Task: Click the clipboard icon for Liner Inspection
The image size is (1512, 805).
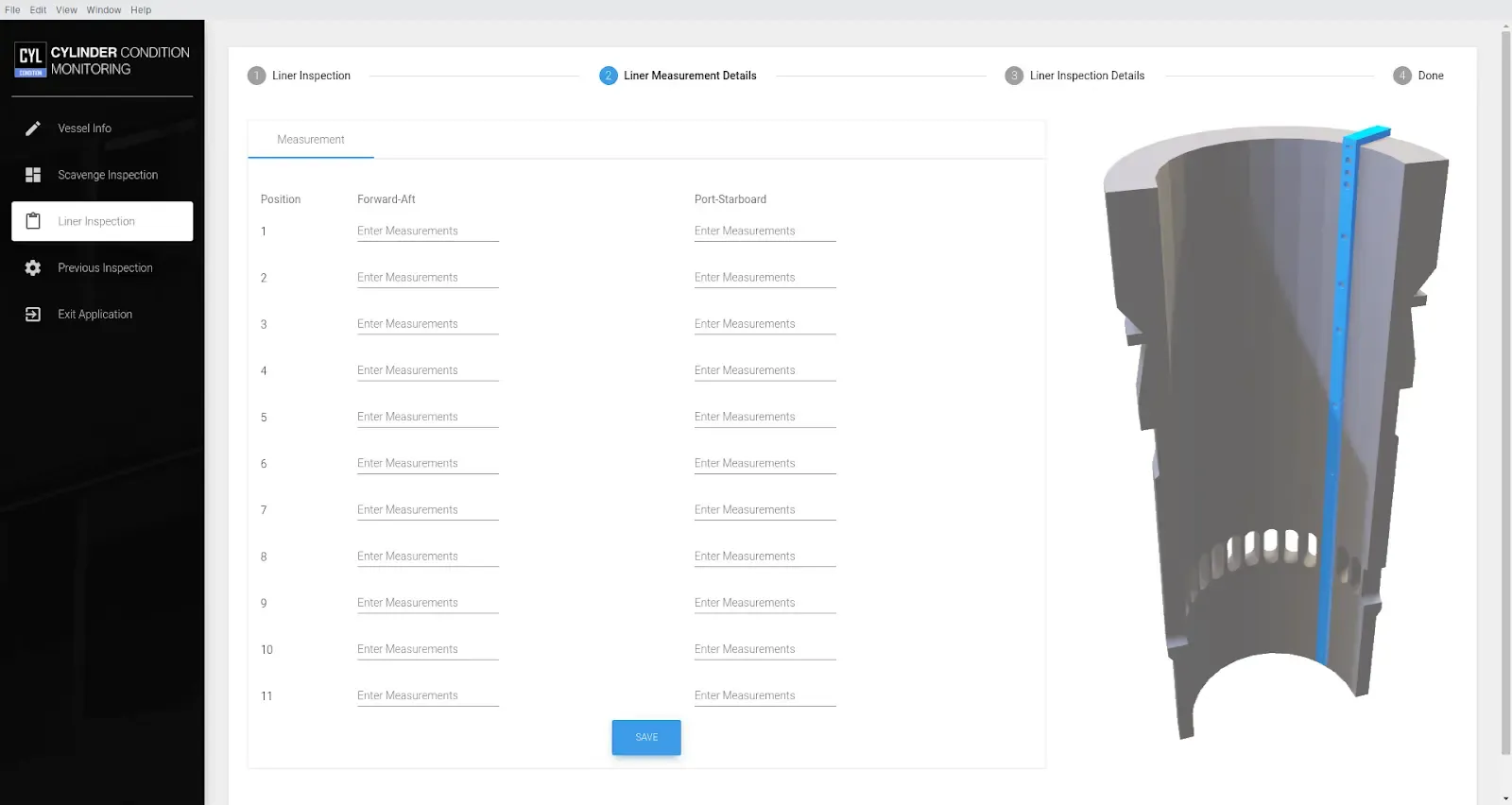Action: coord(33,221)
